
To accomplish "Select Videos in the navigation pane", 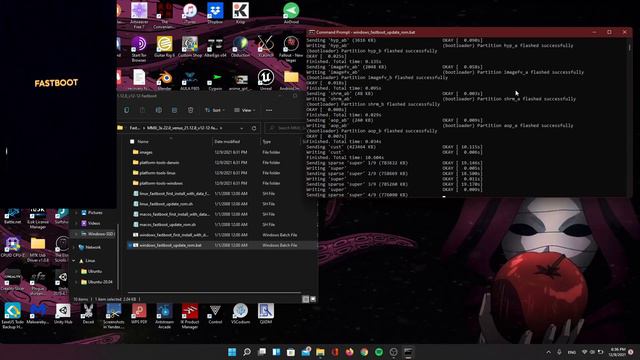I will [91, 223].
